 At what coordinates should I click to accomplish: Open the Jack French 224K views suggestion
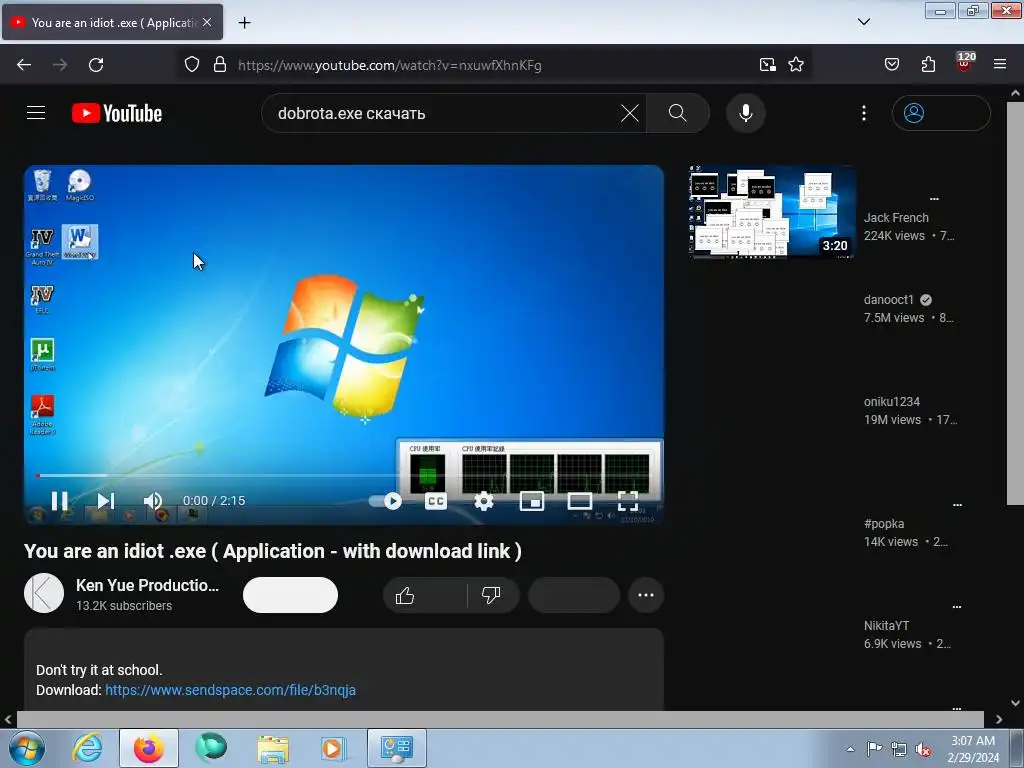[x=909, y=227]
